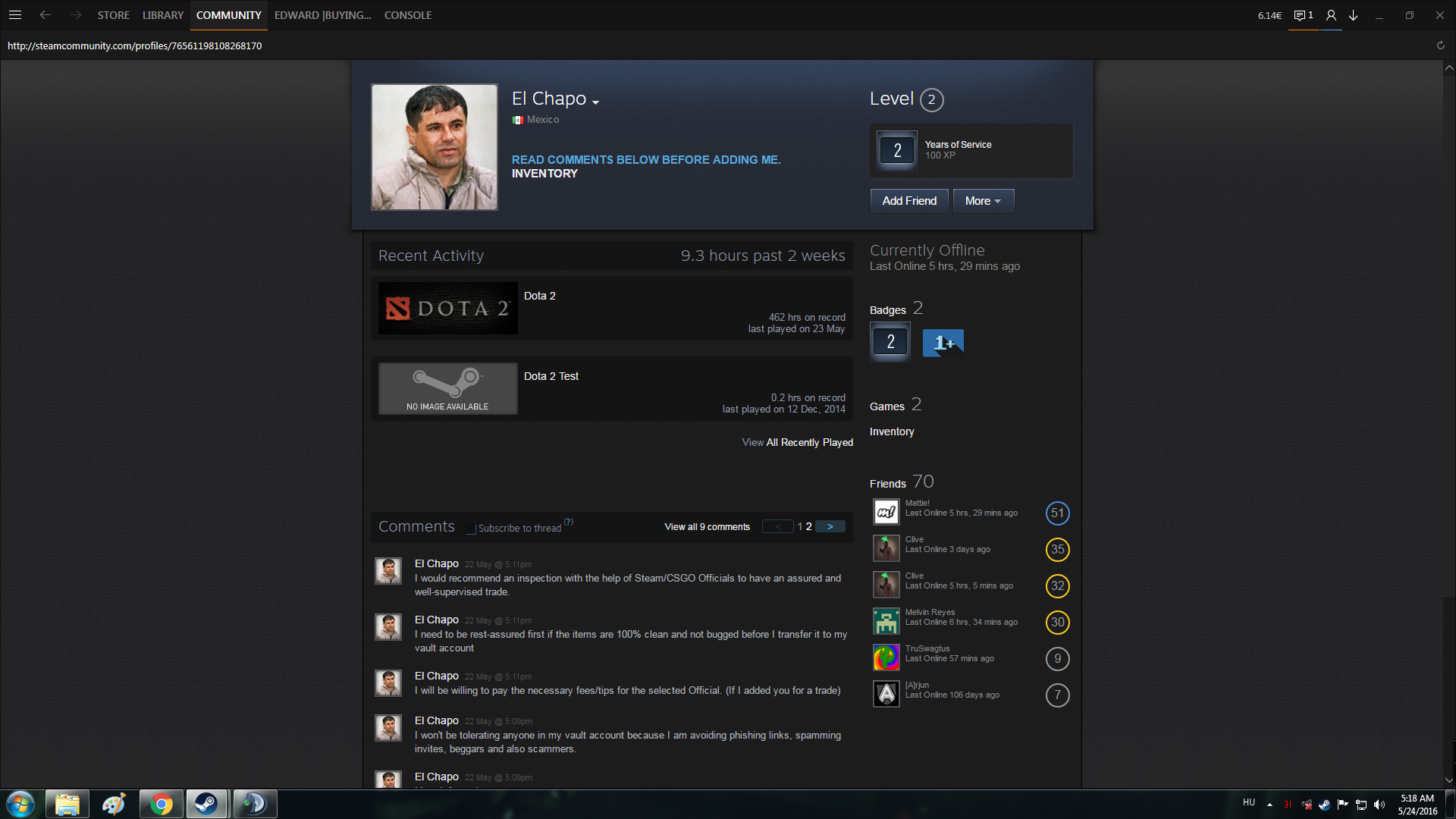Enable Subscribe to thread checkbox
This screenshot has width=1456, height=819.
471,529
